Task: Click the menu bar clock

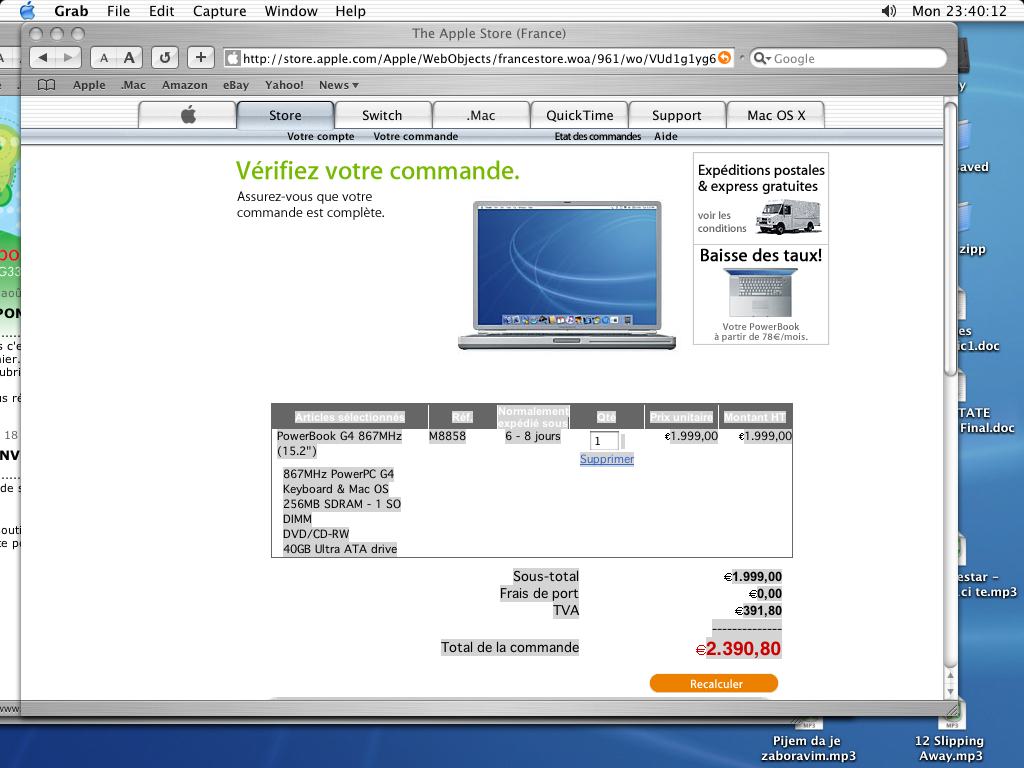Action: [959, 11]
